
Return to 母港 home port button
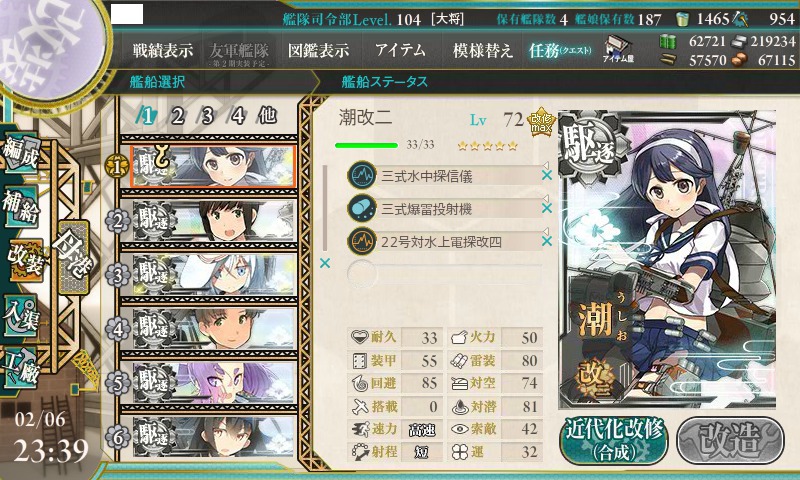click(x=73, y=257)
